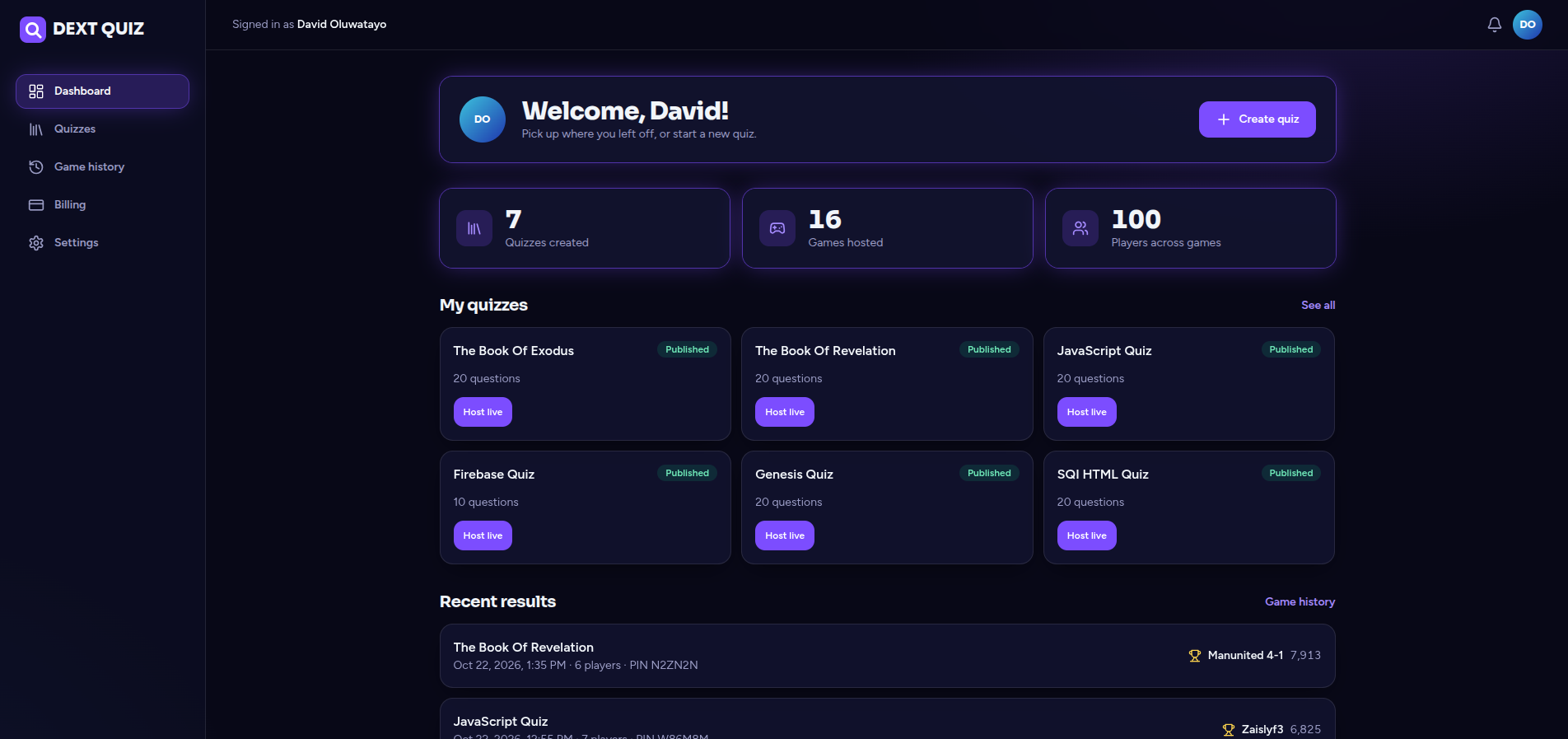The height and width of the screenshot is (739, 1568).
Task: Host SQI HTML Quiz live
Action: click(x=1087, y=536)
